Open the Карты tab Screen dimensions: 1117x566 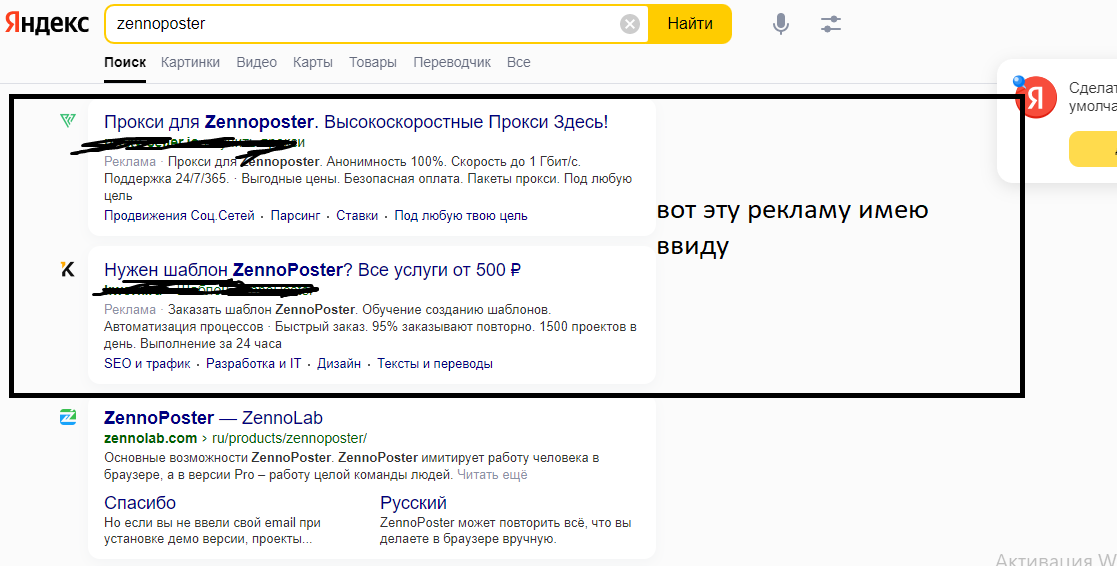point(313,62)
